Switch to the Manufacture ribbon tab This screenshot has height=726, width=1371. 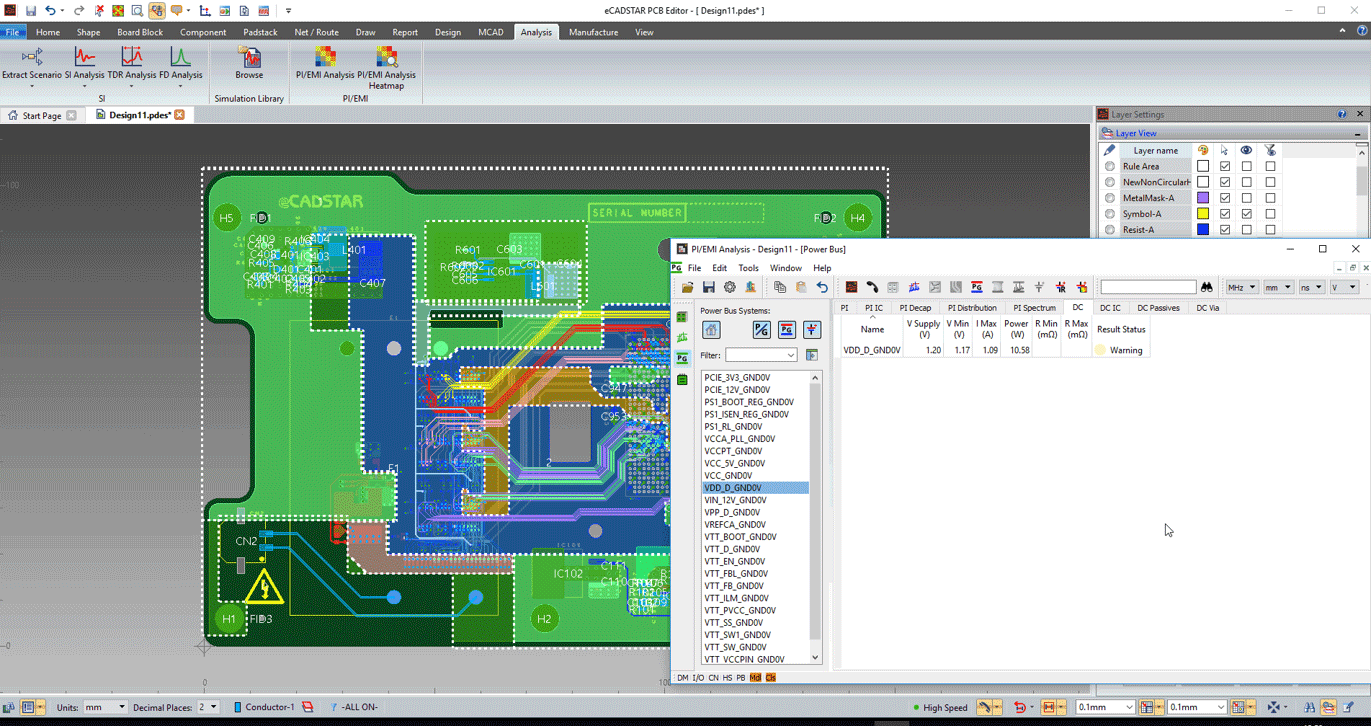point(593,32)
